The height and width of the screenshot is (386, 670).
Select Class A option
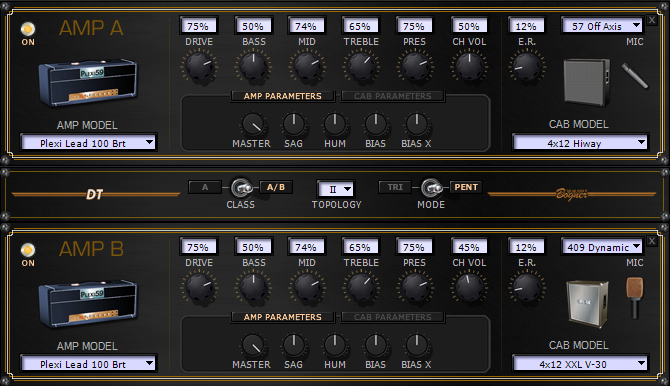(205, 187)
